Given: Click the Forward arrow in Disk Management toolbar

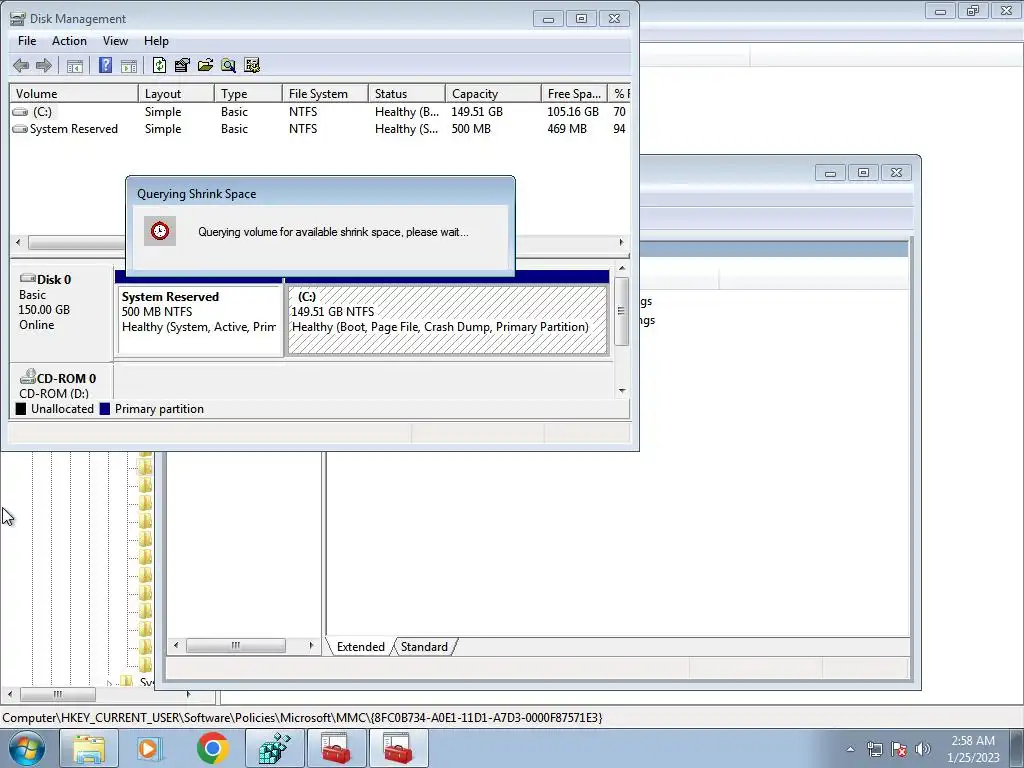Looking at the screenshot, I should (x=44, y=65).
